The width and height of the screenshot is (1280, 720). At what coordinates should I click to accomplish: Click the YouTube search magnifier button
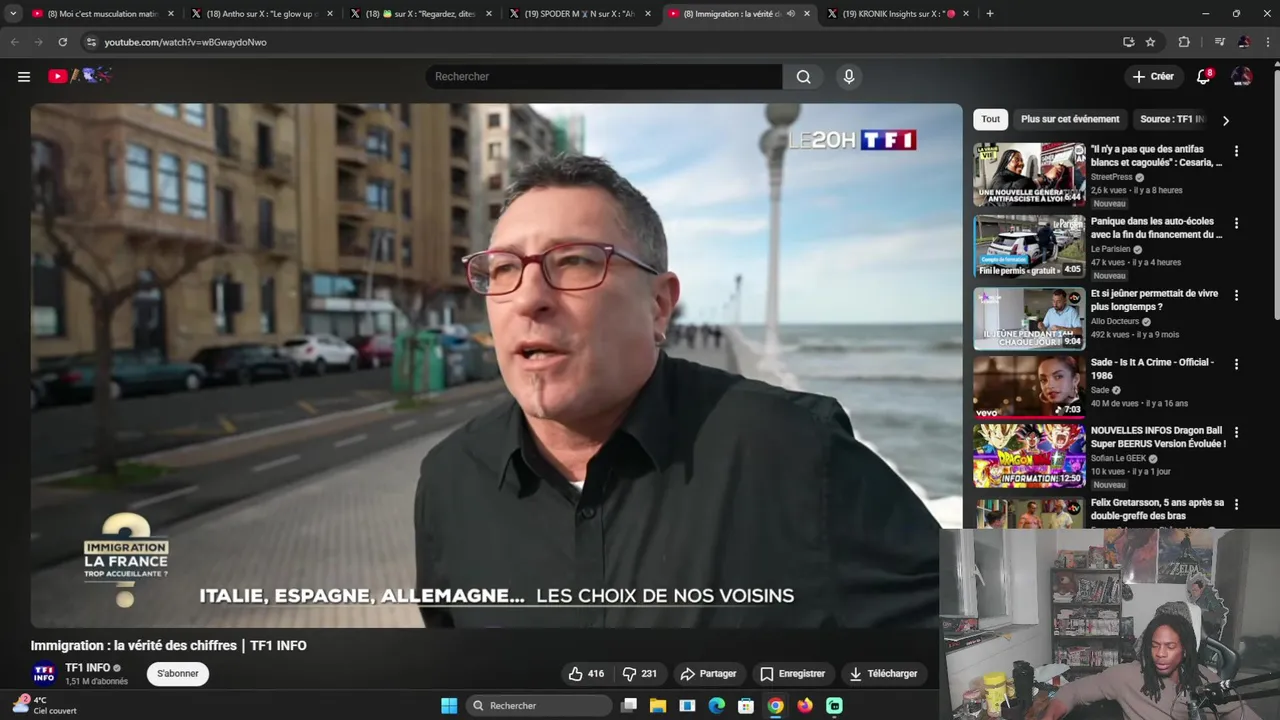(803, 76)
